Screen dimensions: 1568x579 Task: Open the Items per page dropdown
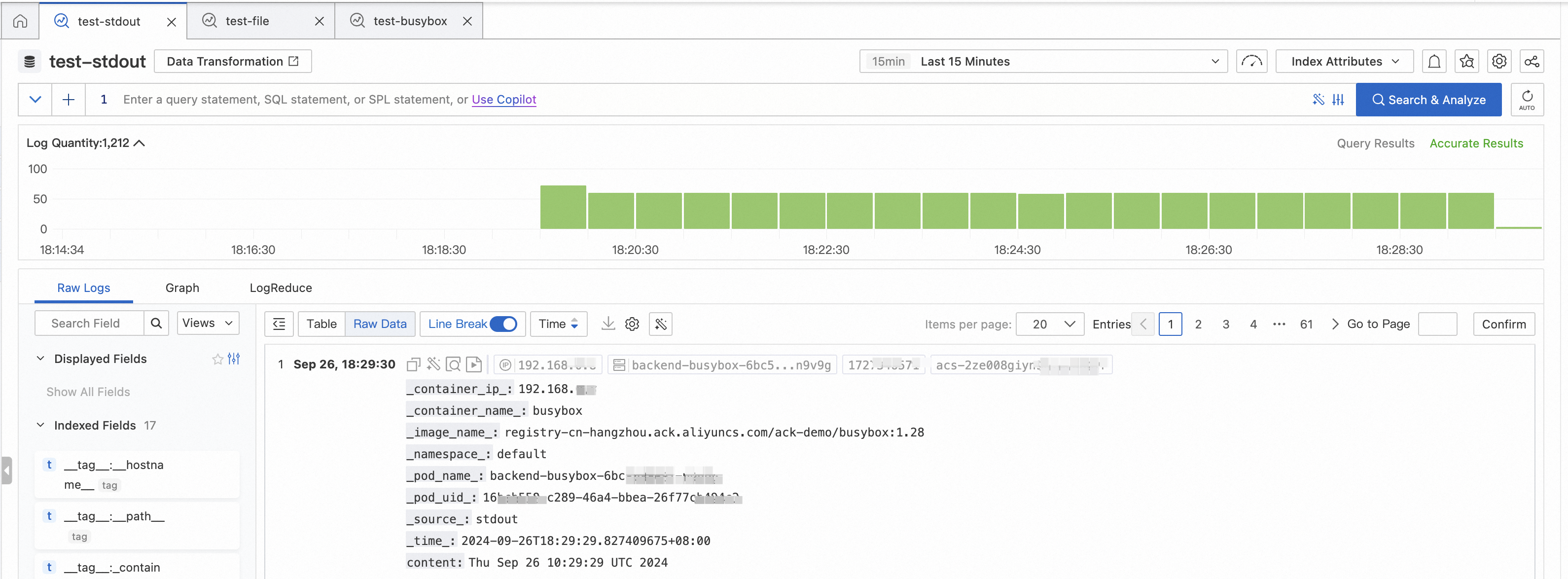pyautogui.click(x=1050, y=324)
